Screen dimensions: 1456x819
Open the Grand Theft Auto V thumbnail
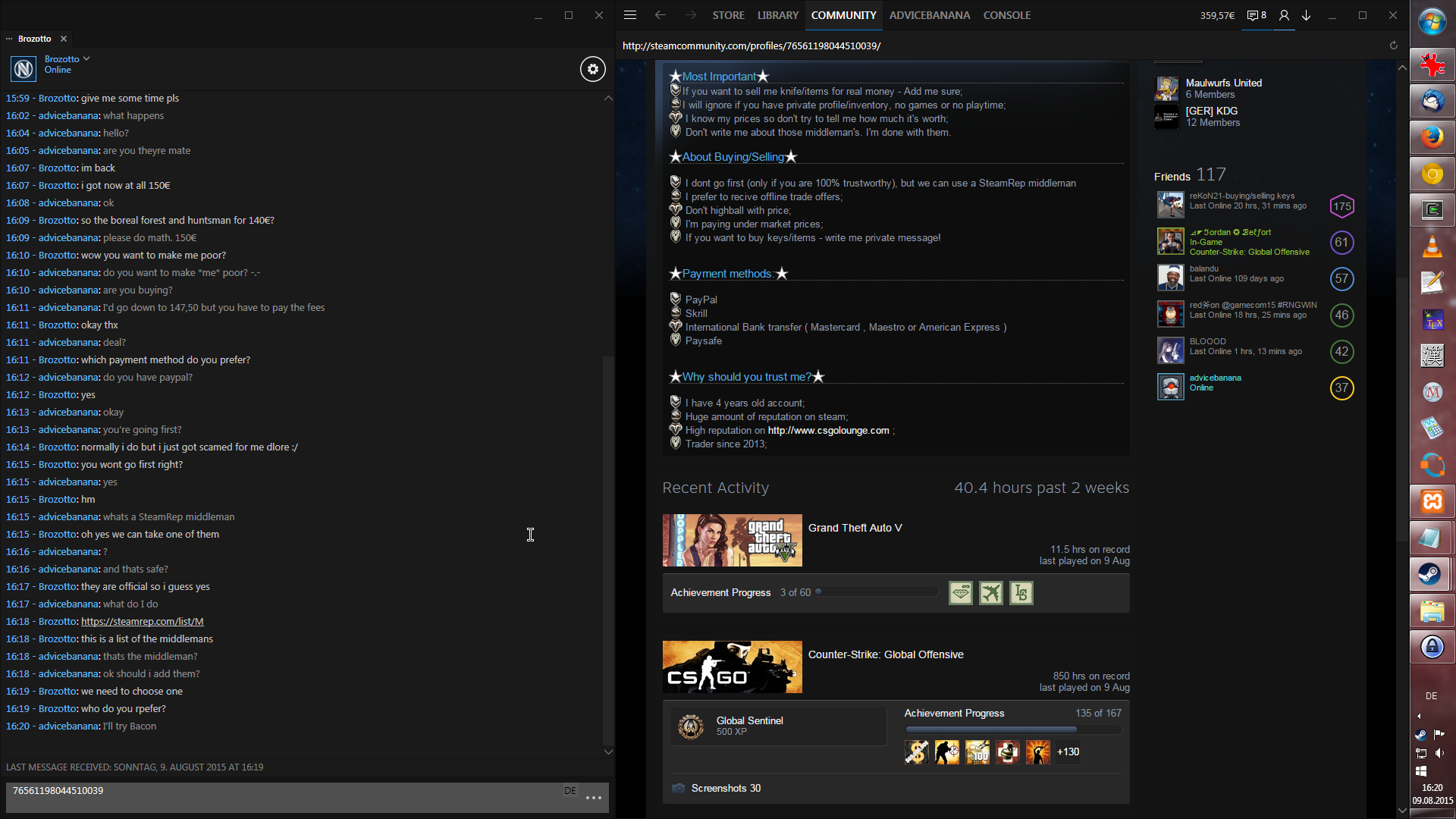pos(732,541)
